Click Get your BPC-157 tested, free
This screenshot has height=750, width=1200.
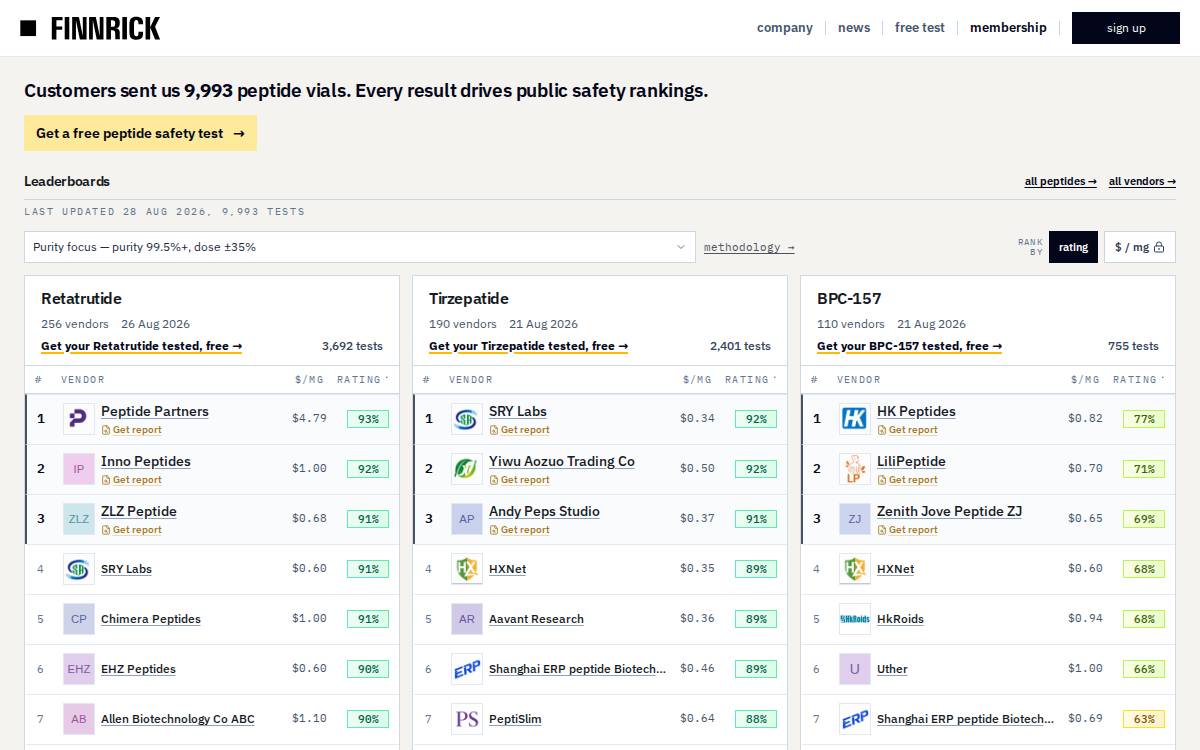[x=909, y=346]
